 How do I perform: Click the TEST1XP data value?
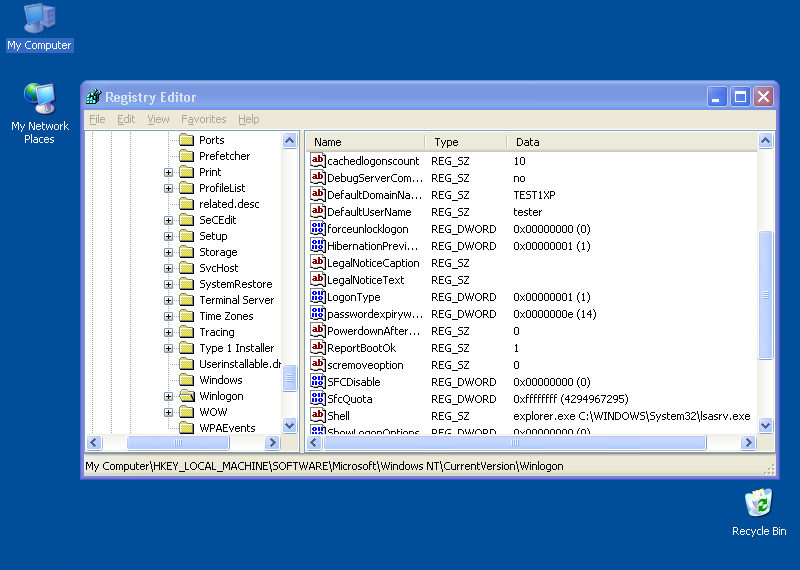coord(534,195)
